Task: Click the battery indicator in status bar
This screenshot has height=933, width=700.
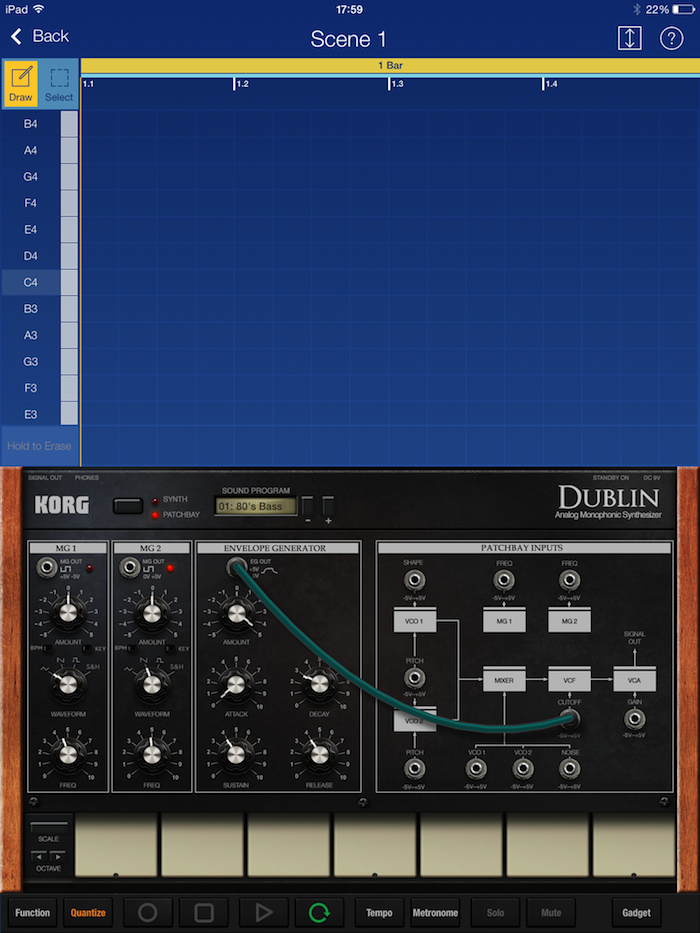Action: (683, 9)
